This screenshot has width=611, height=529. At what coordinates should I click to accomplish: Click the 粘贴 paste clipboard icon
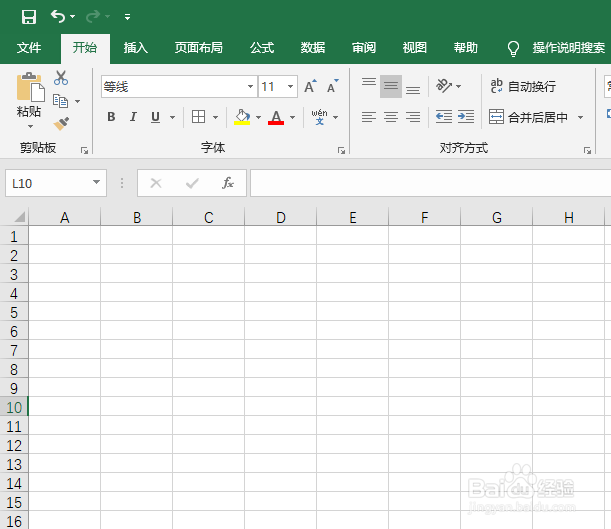pos(30,87)
